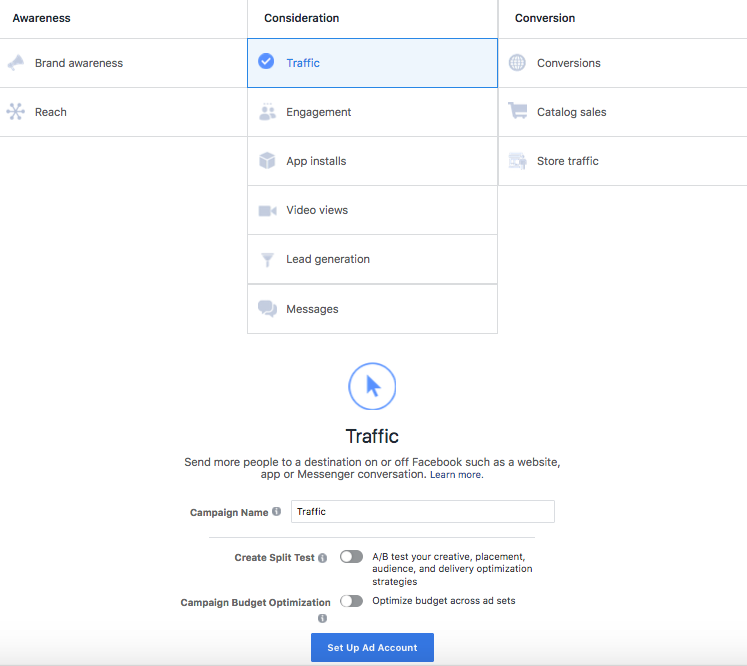The image size is (747, 666).
Task: Click the Reach snowflake icon
Action: 16,112
